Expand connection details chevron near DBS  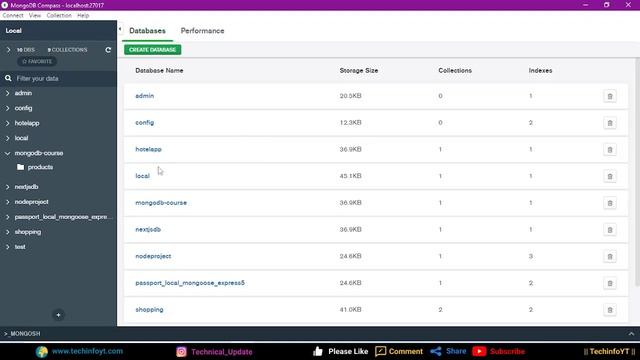(8, 50)
